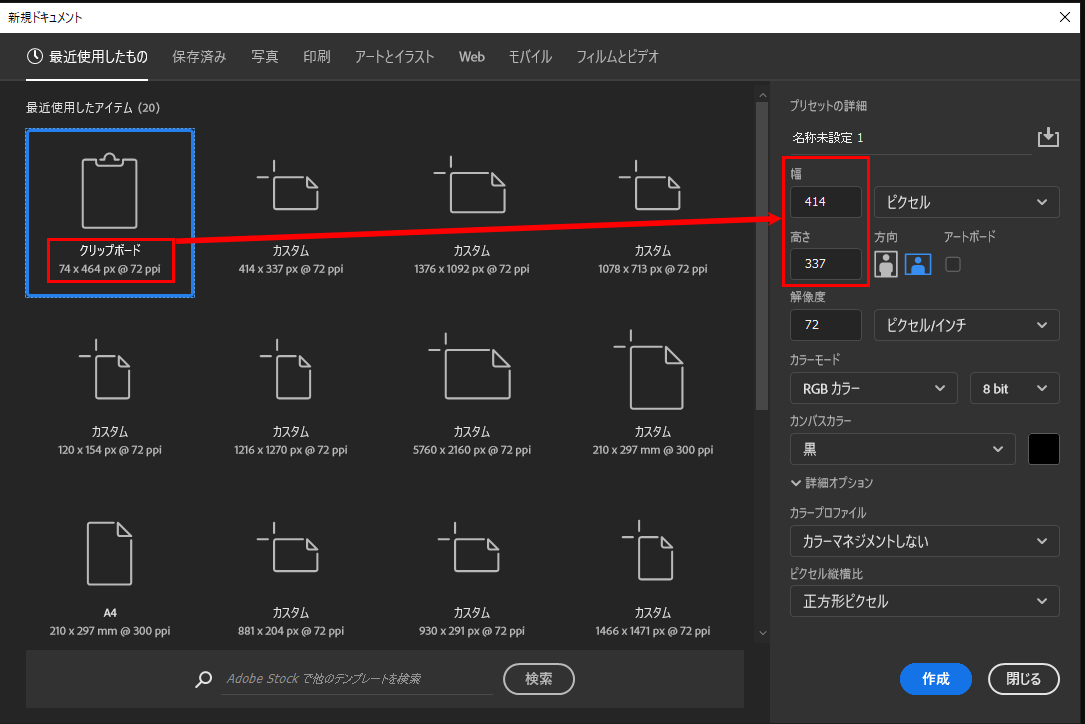Viewport: 1085px width, 724px height.
Task: Collapse the 詳細オプション section
Action: tap(832, 483)
